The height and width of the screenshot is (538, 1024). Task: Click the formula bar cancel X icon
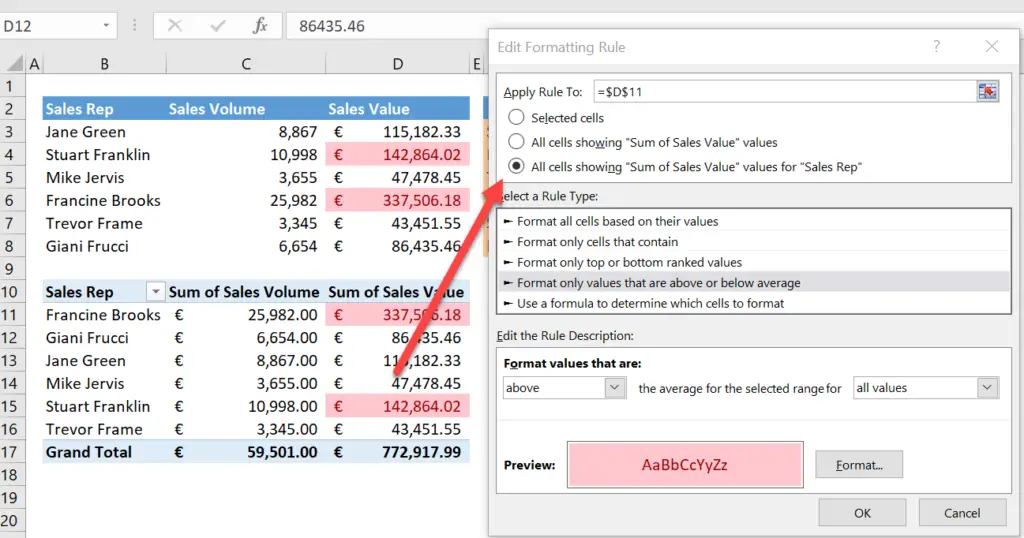(x=174, y=25)
